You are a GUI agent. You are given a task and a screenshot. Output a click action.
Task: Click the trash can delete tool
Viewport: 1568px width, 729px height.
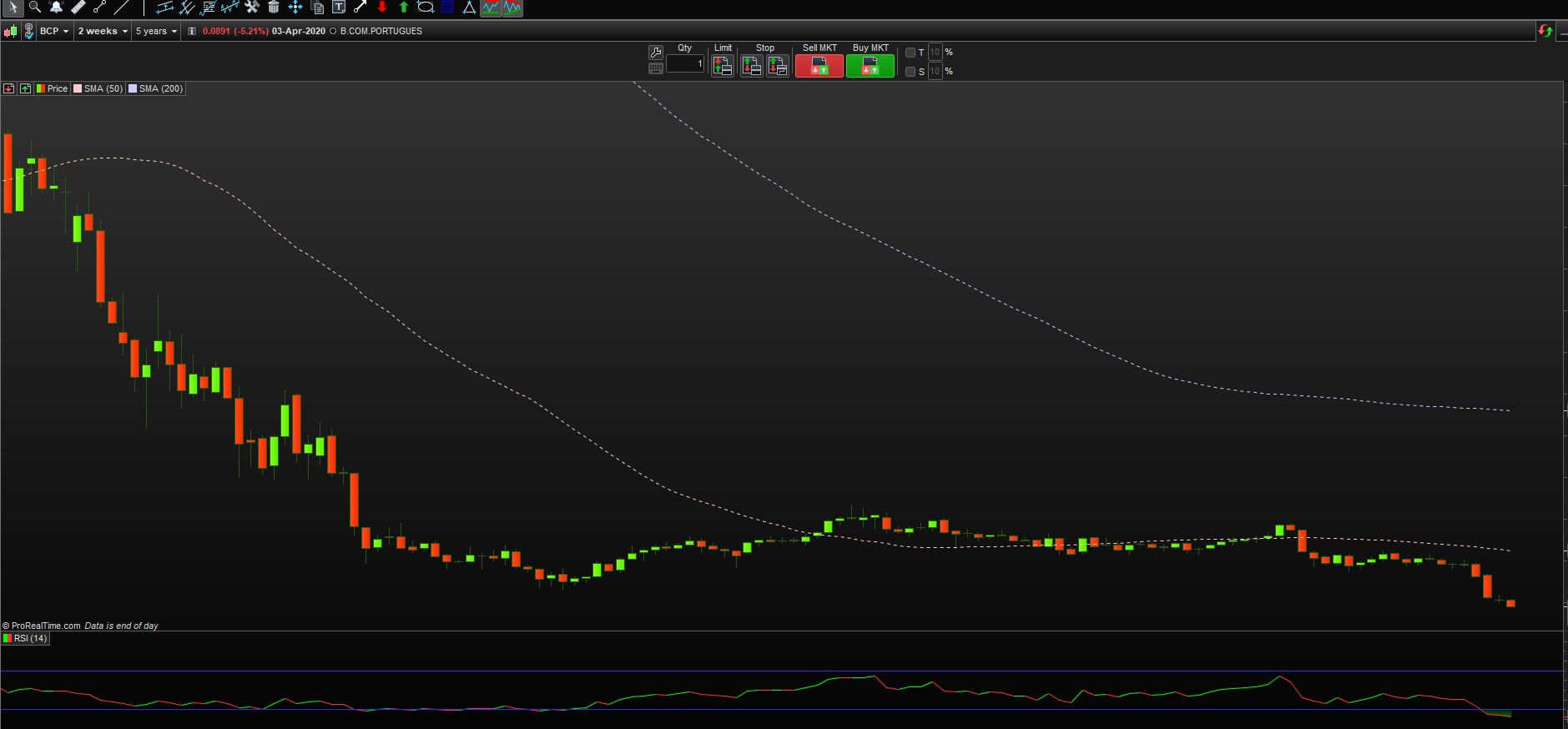273,8
